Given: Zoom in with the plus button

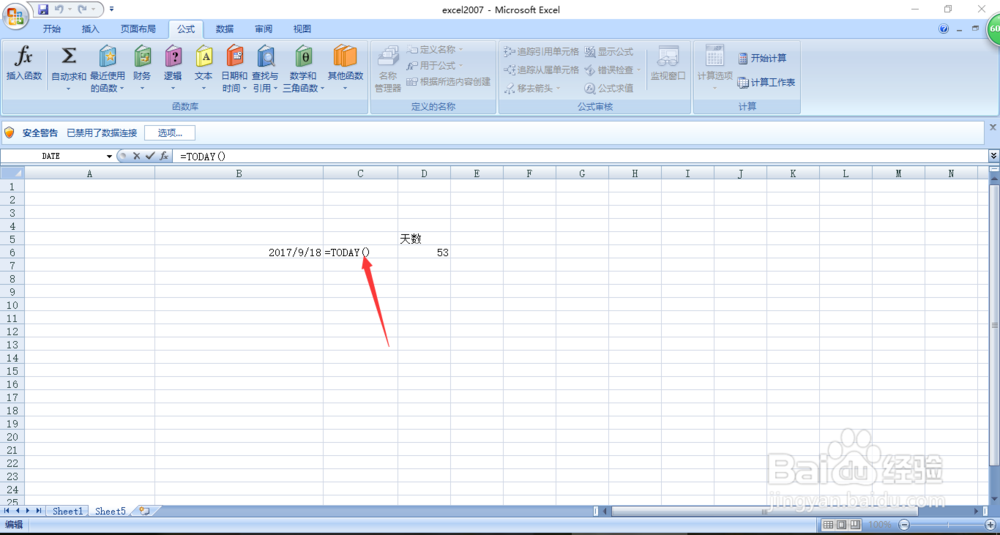Looking at the screenshot, I should click(x=992, y=525).
